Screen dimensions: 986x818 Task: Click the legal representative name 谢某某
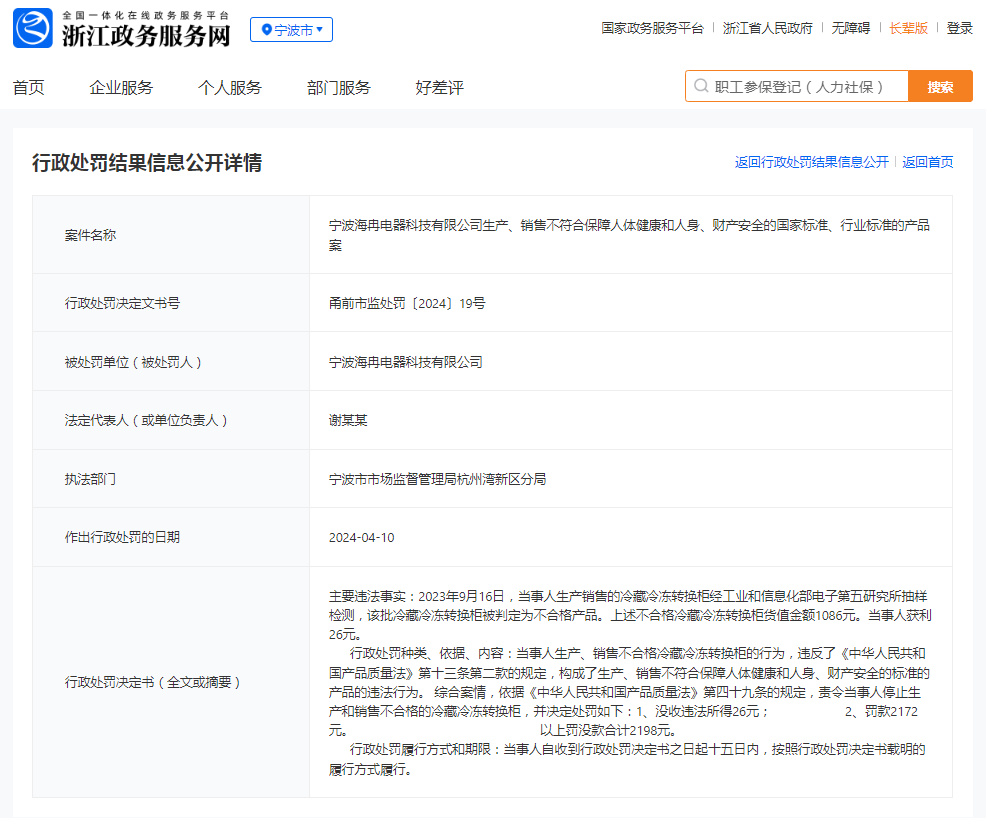(x=348, y=420)
